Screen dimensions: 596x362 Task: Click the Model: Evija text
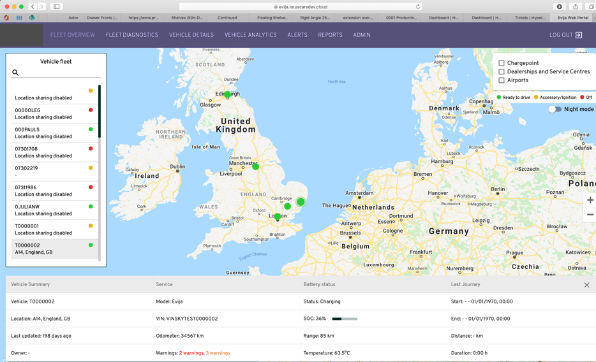pyautogui.click(x=169, y=301)
